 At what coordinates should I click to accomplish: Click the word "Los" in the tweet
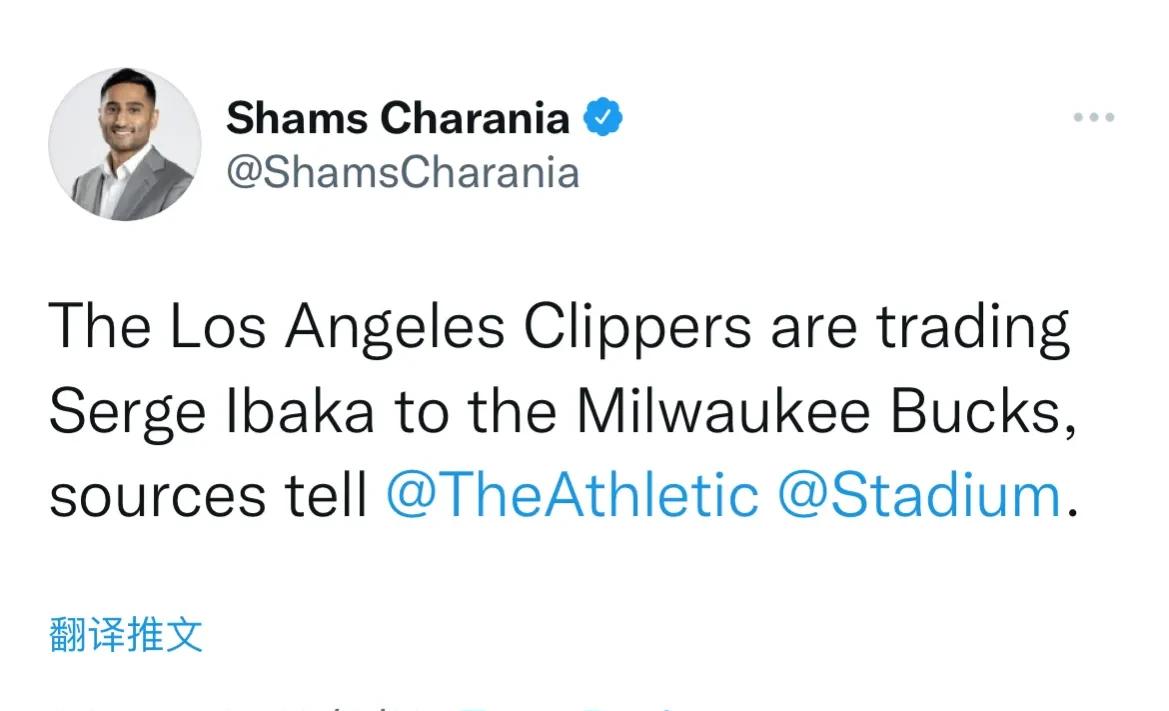tap(218, 326)
